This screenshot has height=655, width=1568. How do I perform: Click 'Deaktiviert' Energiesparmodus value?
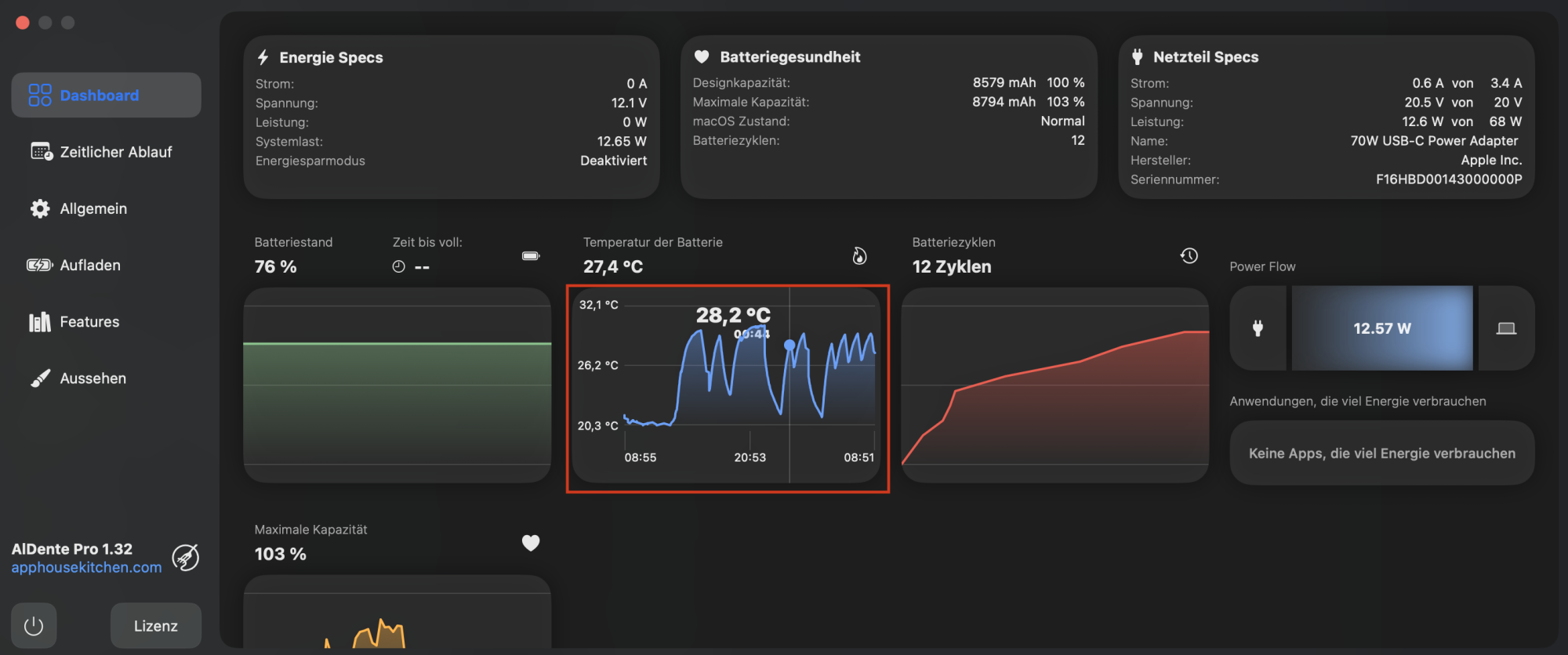point(614,161)
